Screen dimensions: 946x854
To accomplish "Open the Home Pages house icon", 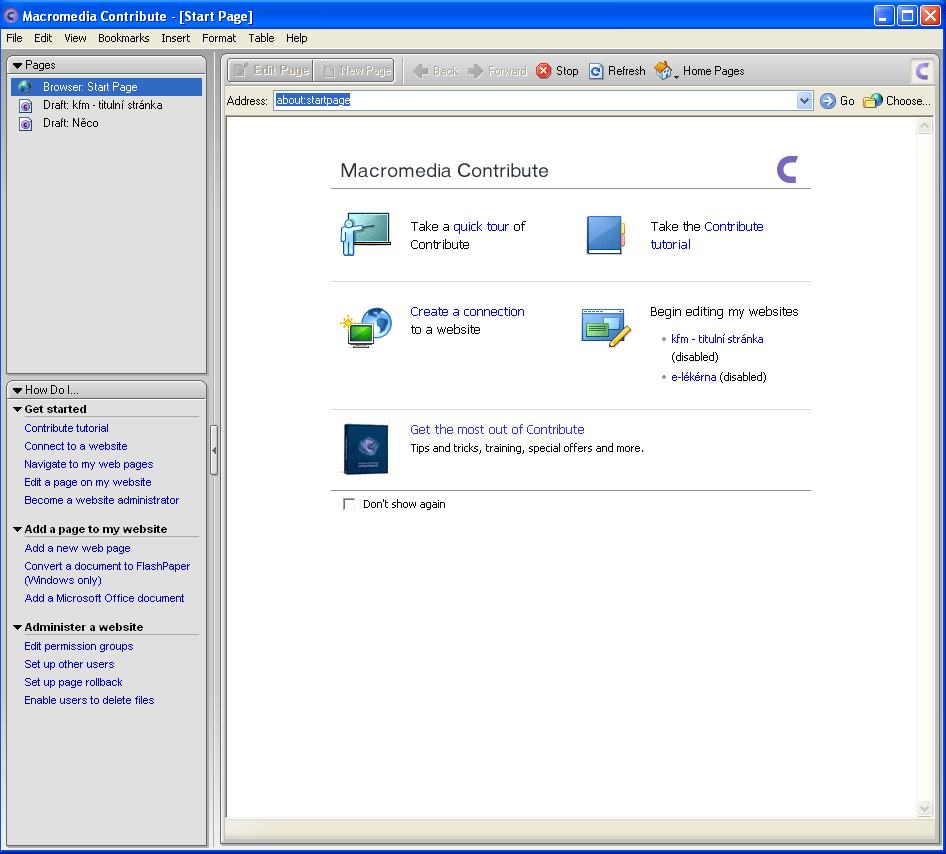I will 664,71.
